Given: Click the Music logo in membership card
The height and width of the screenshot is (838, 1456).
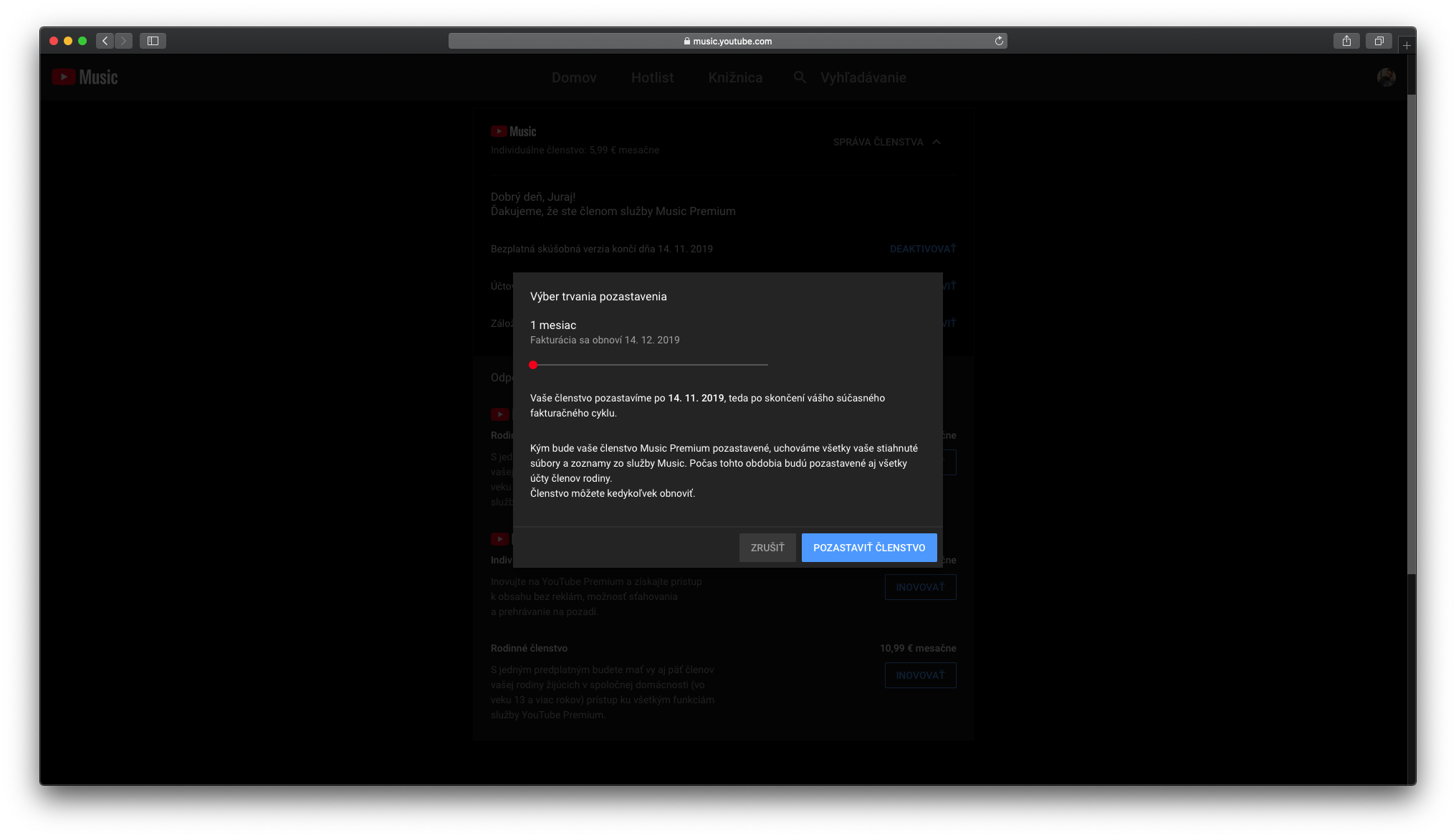Looking at the screenshot, I should (514, 131).
